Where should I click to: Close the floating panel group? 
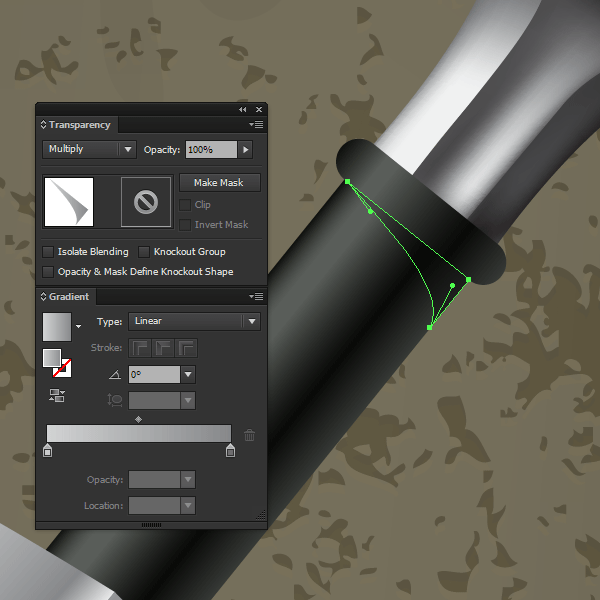(x=259, y=109)
